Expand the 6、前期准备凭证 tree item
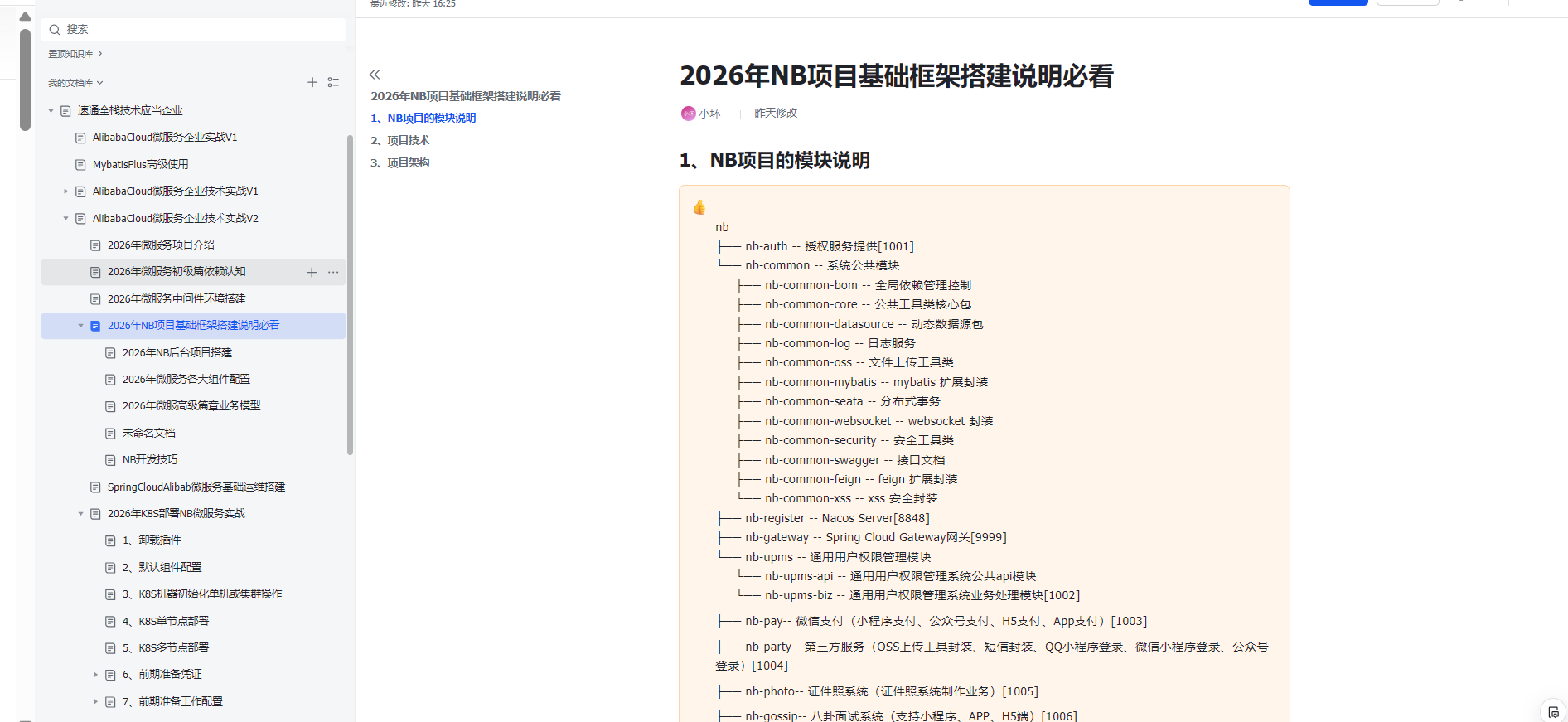1568x722 pixels. click(x=95, y=675)
